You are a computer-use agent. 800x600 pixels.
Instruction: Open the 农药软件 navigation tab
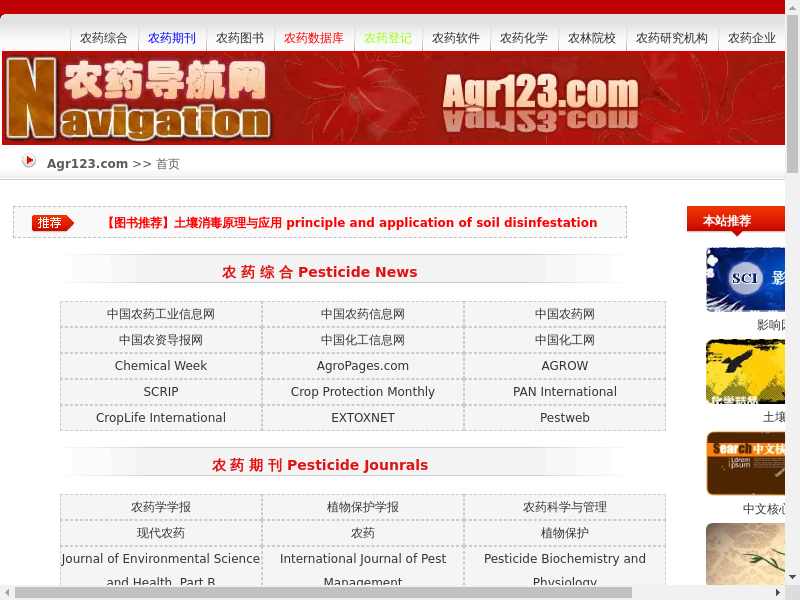coord(456,38)
